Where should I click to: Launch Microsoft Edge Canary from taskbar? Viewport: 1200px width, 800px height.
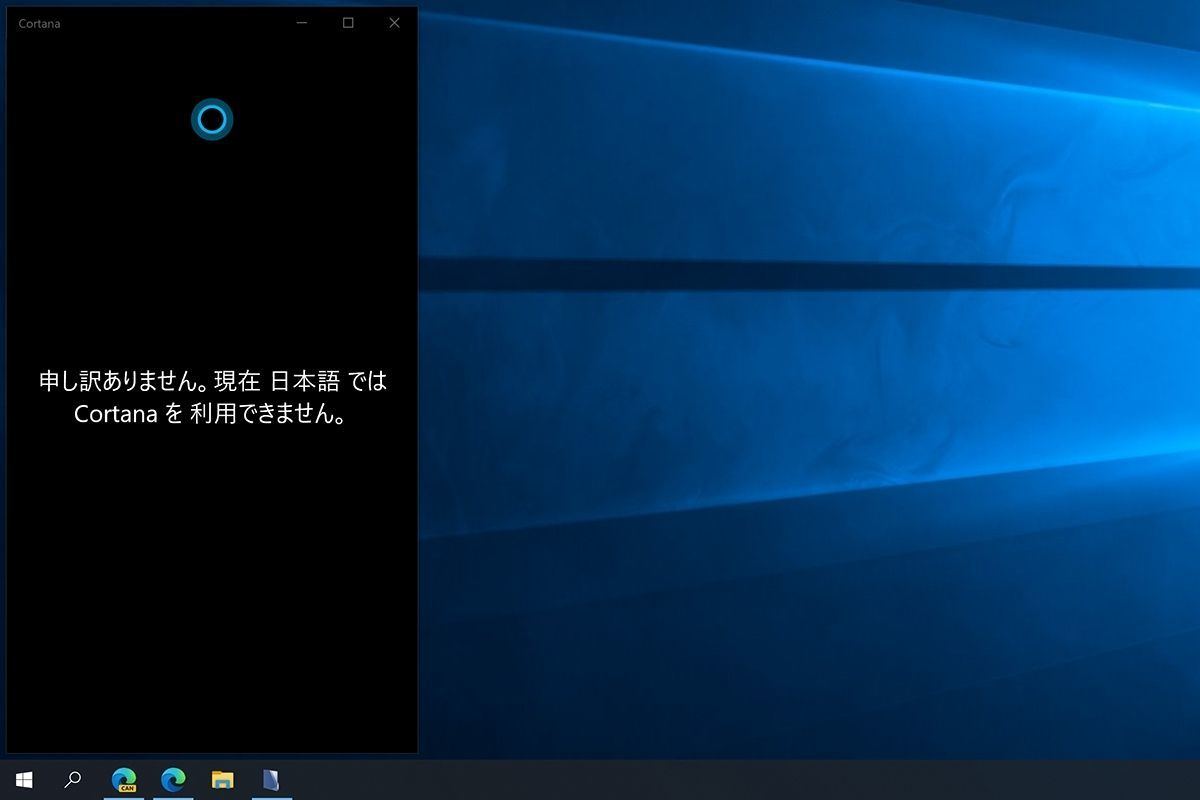click(124, 780)
